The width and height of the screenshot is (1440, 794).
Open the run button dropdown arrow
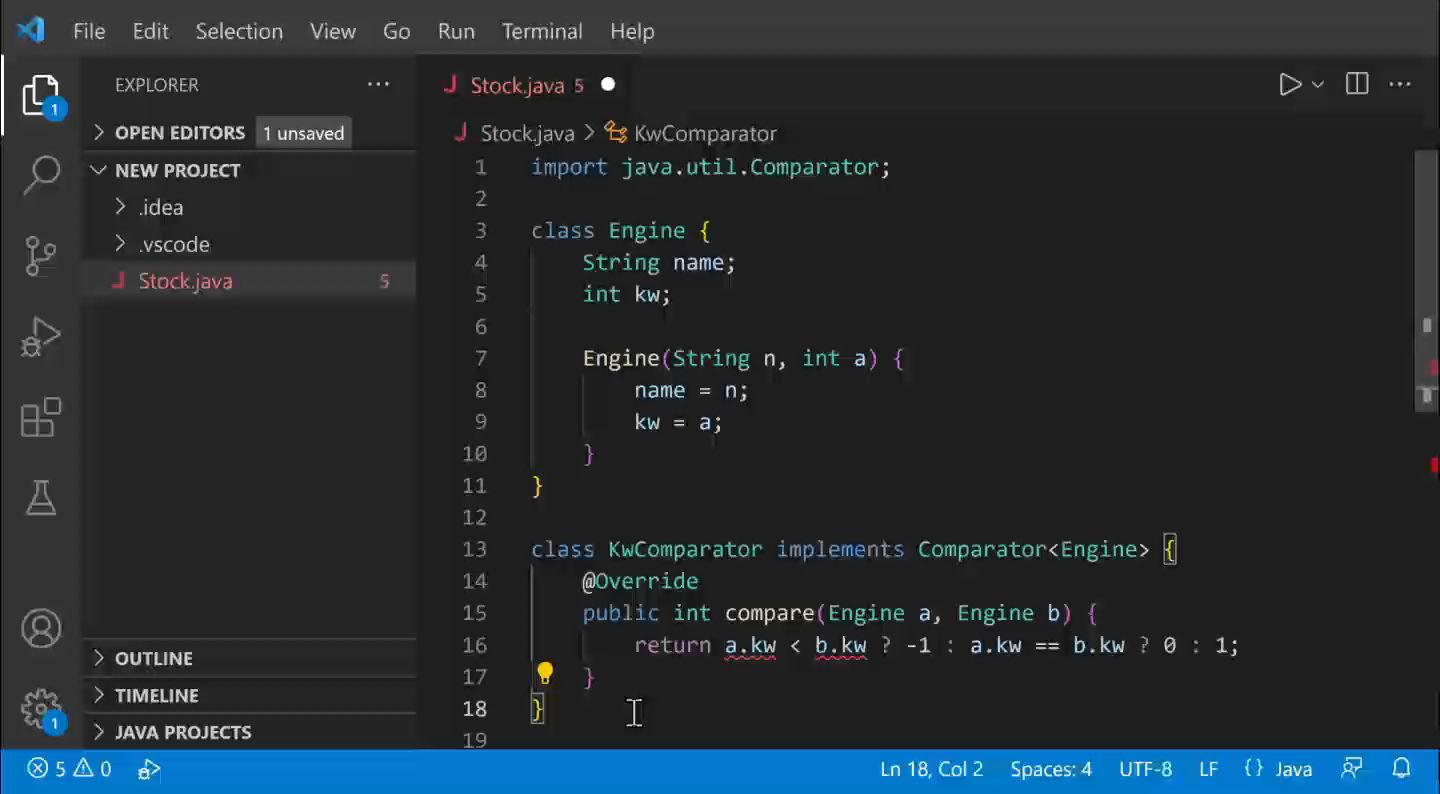click(1318, 85)
